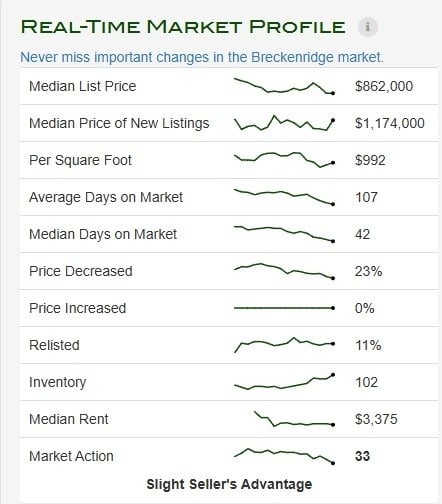Click the Inventory trend sparkline
The image size is (442, 504).
click(284, 382)
